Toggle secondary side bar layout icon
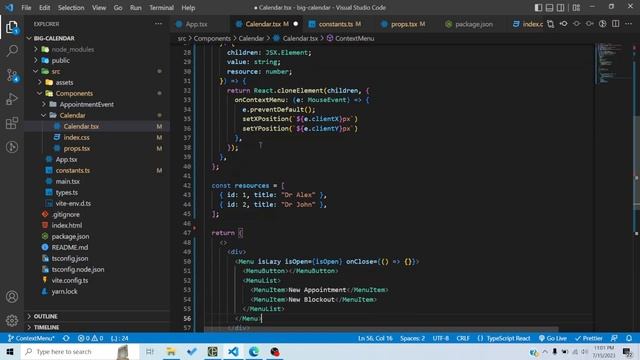The height and width of the screenshot is (360, 640). [x=561, y=7]
